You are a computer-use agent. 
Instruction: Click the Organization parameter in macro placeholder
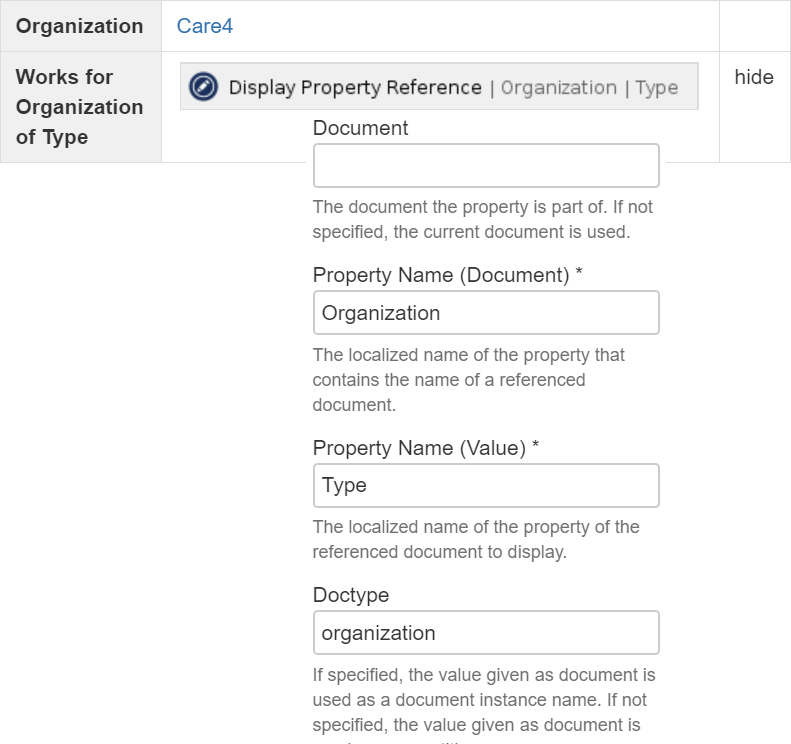pos(558,87)
